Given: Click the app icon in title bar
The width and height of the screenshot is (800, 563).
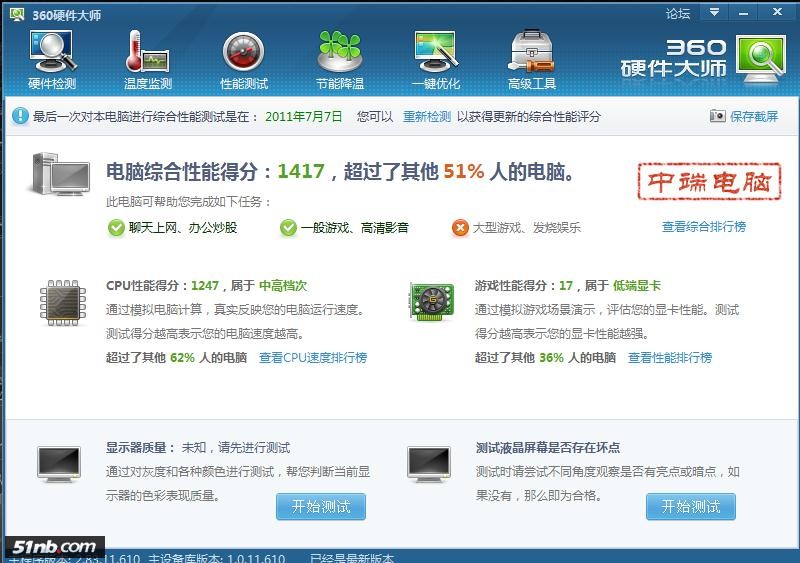Looking at the screenshot, I should click(17, 14).
